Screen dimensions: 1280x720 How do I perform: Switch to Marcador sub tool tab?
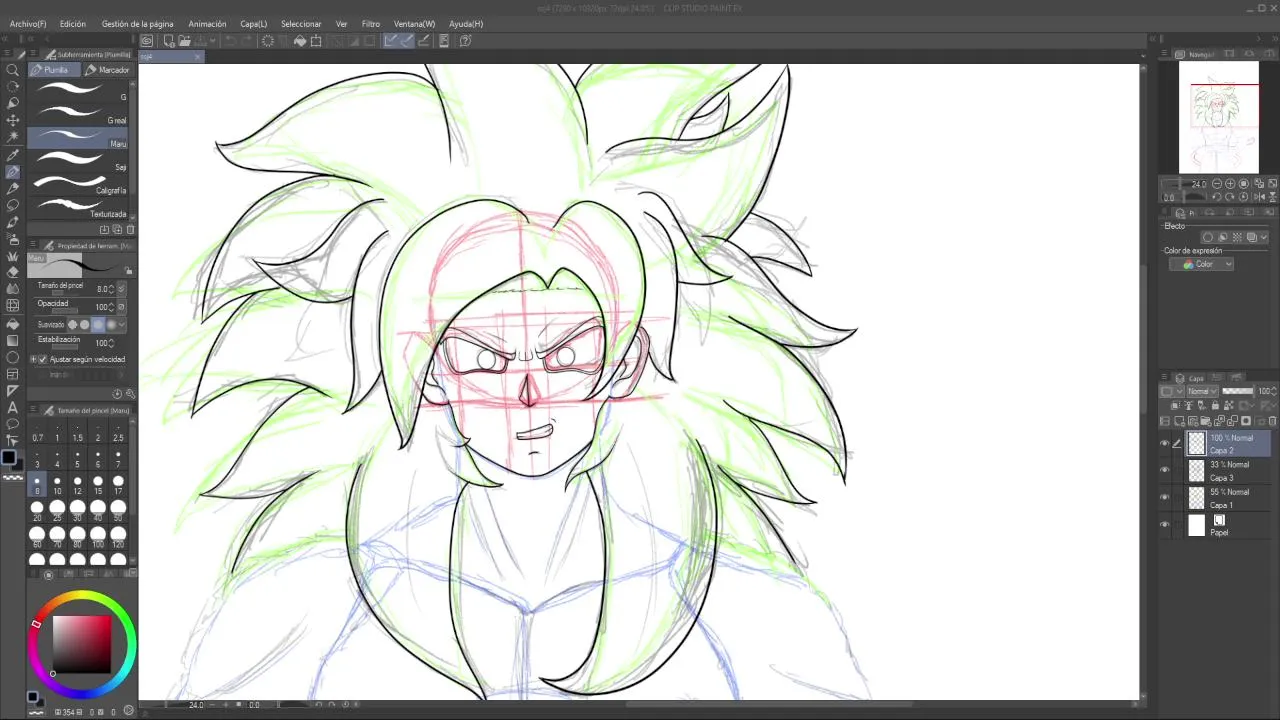click(x=107, y=70)
